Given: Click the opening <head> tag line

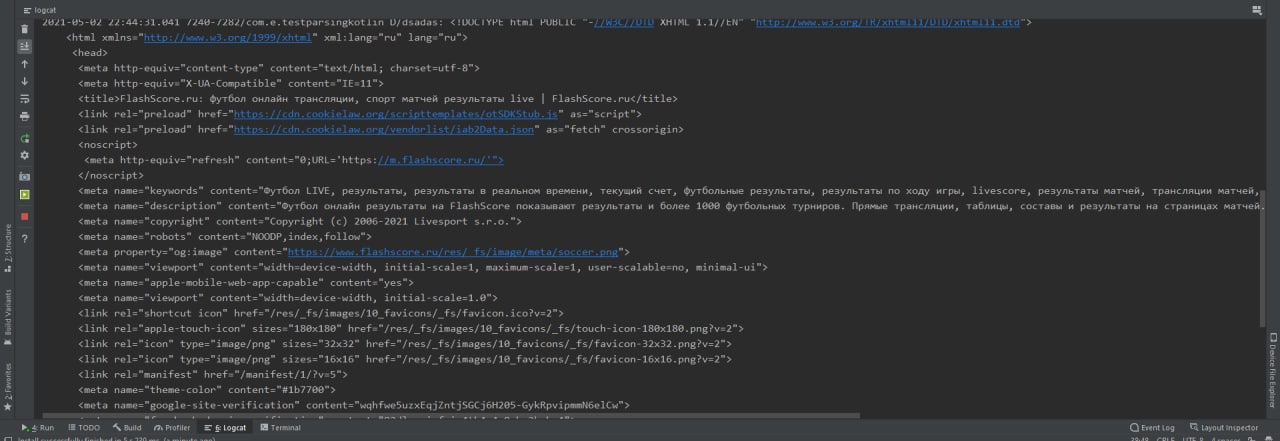Looking at the screenshot, I should pyautogui.click(x=90, y=53).
